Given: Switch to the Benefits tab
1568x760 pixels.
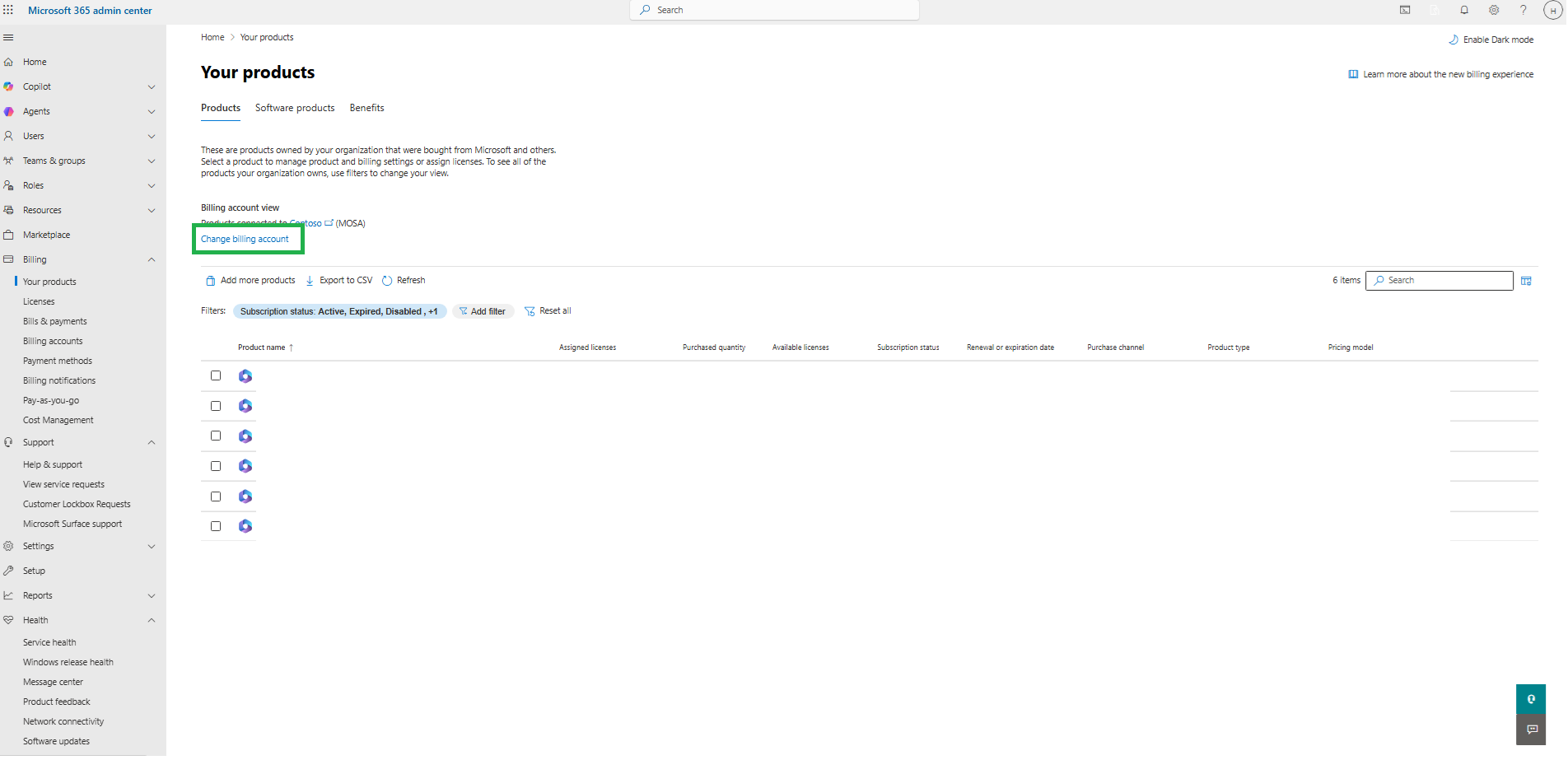Looking at the screenshot, I should coord(367,109).
